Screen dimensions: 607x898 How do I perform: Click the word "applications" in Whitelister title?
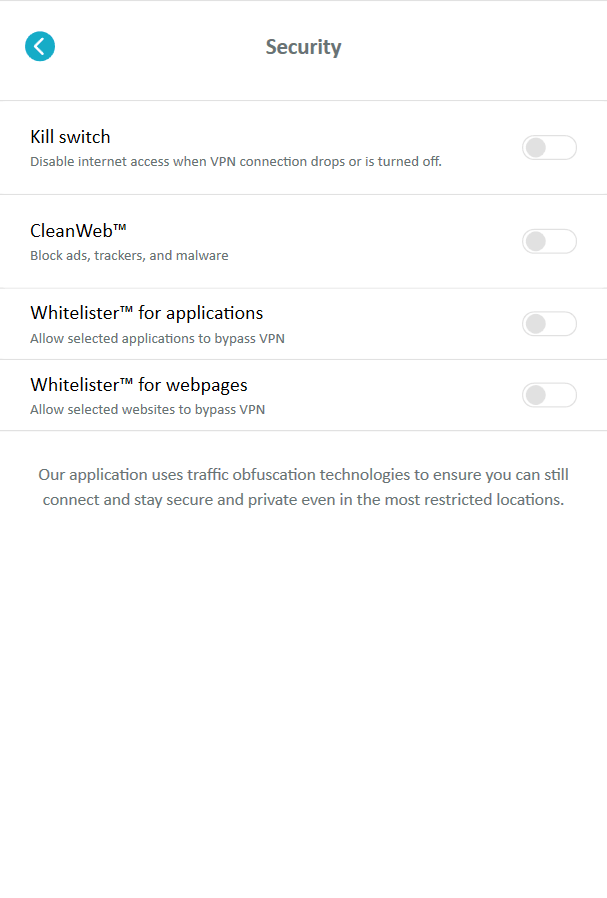click(215, 313)
